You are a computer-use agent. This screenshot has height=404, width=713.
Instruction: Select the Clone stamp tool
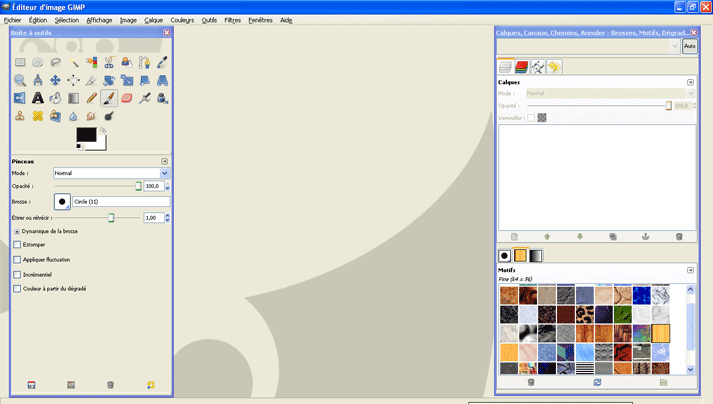coord(20,116)
